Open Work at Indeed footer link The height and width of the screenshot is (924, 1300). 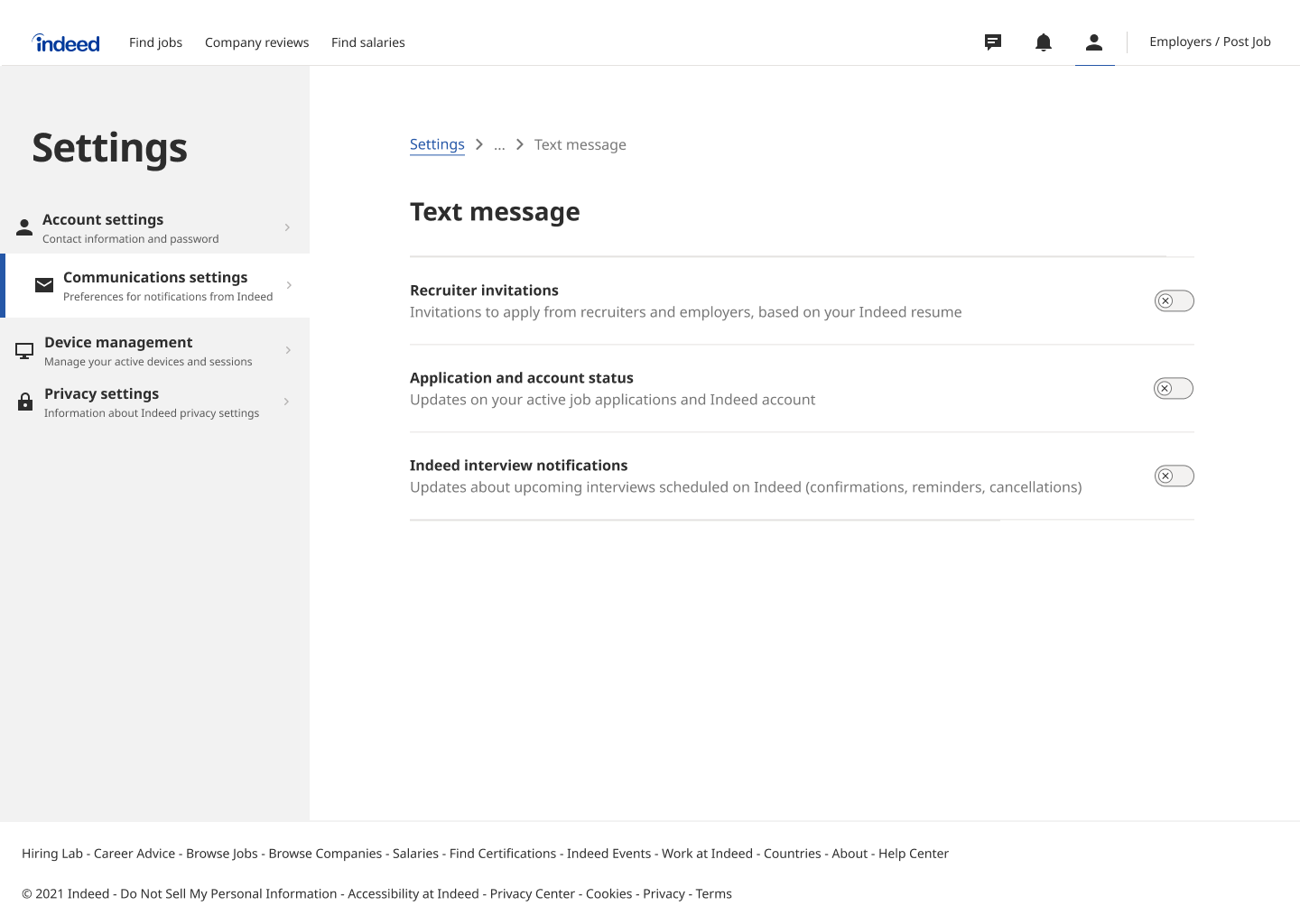point(707,854)
